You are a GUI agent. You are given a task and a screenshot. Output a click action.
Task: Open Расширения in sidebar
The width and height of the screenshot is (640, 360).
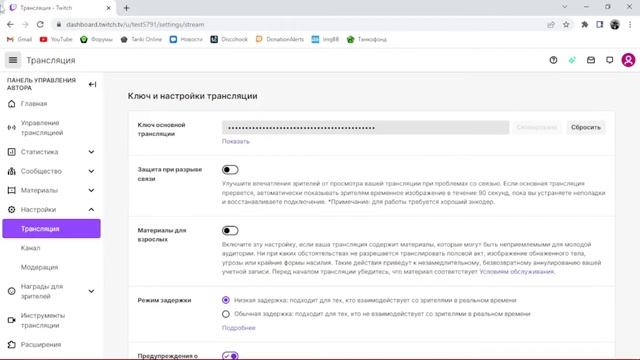click(41, 344)
